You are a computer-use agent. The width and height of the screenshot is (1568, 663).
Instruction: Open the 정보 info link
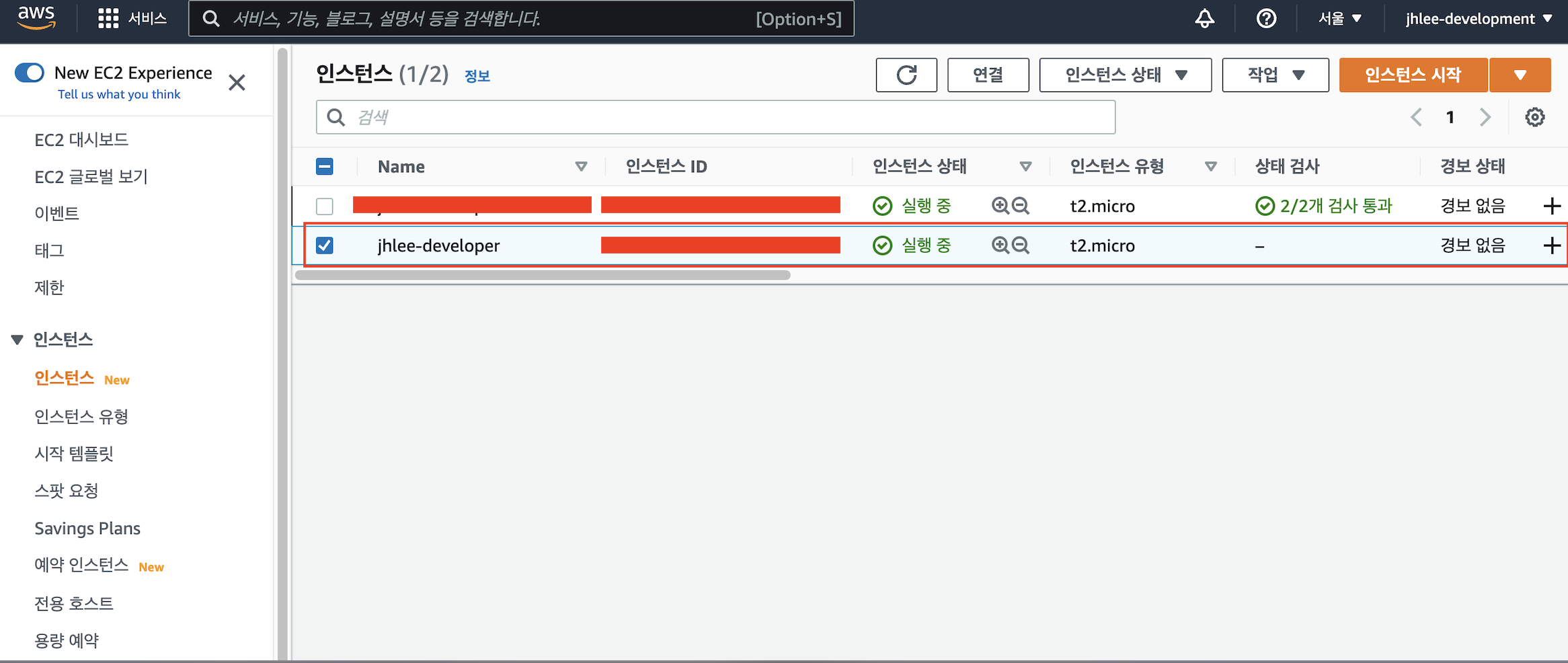pyautogui.click(x=477, y=76)
